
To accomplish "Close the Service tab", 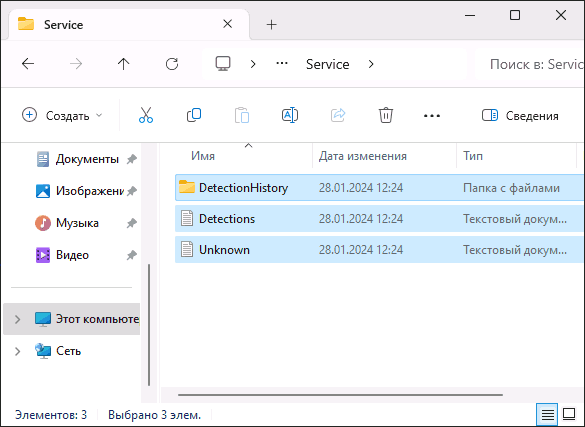I will [x=228, y=24].
